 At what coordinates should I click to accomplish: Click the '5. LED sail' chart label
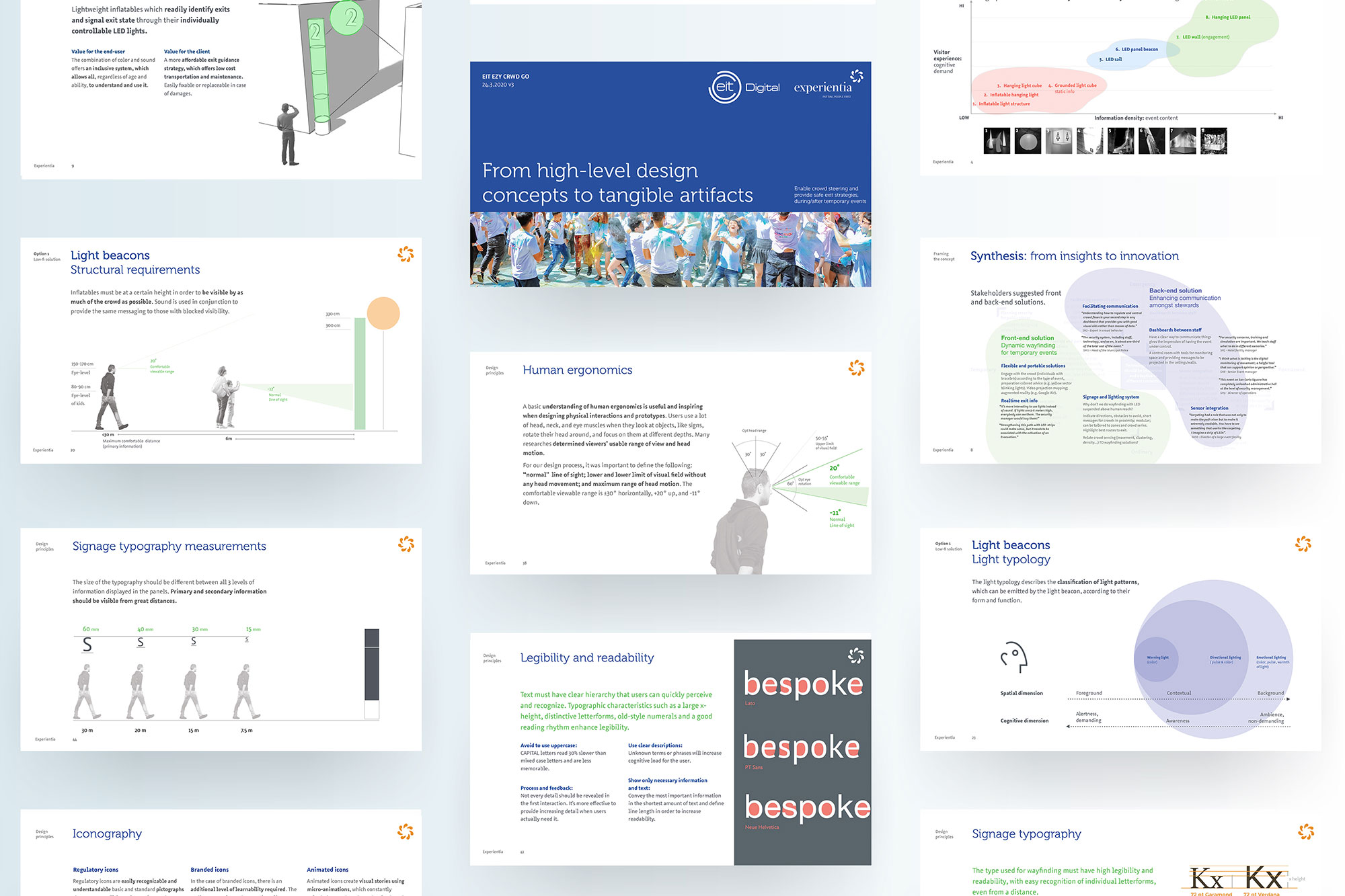[x=1110, y=59]
